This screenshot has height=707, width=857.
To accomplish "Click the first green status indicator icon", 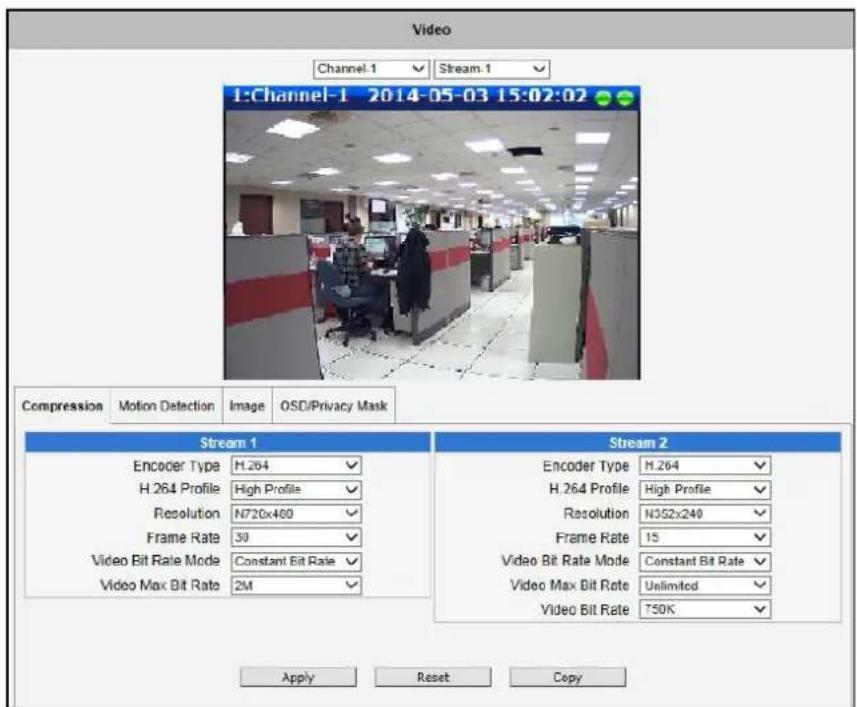I will [603, 98].
